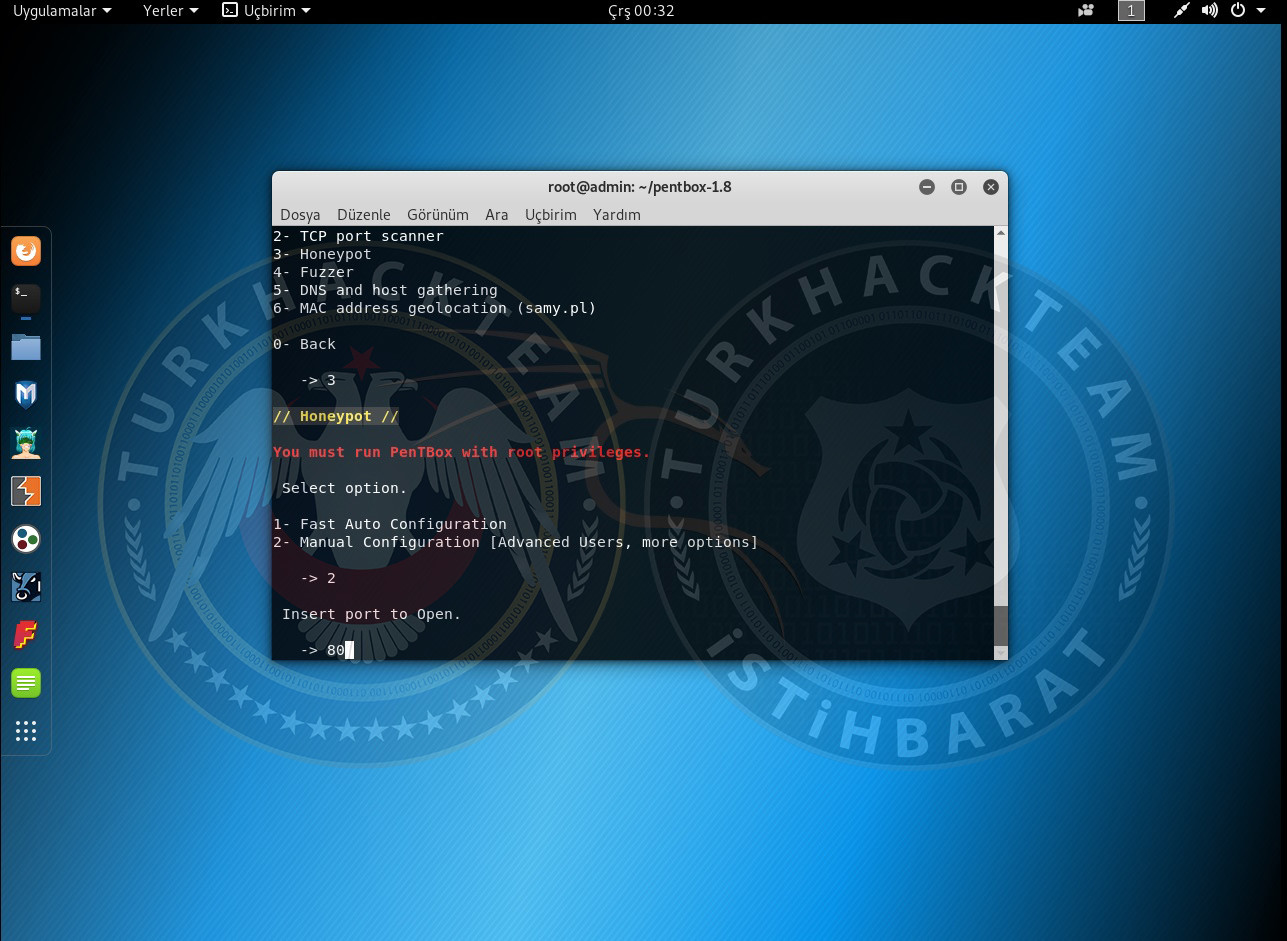Launch Metasploit from the dock
Image resolution: width=1287 pixels, height=941 pixels.
coord(26,395)
